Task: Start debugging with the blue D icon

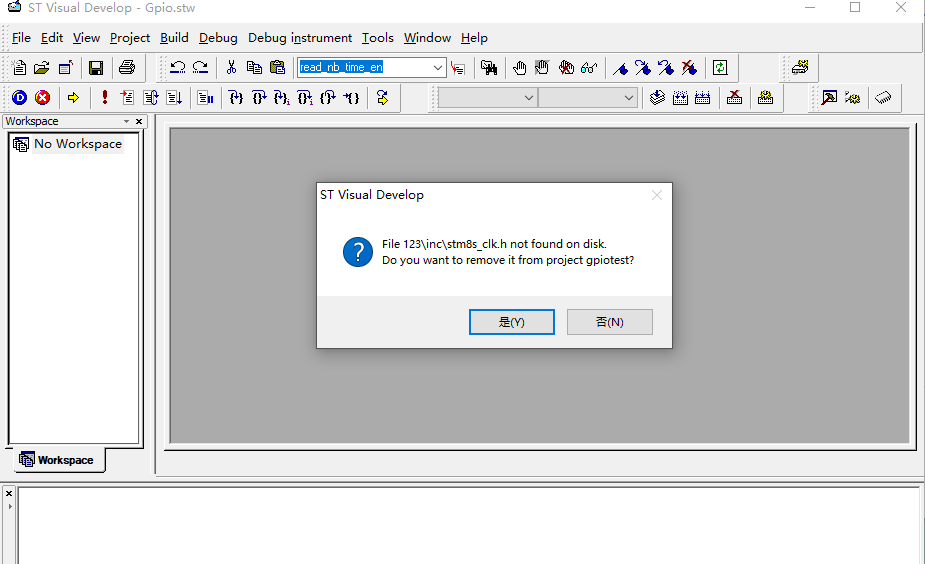Action: [19, 97]
